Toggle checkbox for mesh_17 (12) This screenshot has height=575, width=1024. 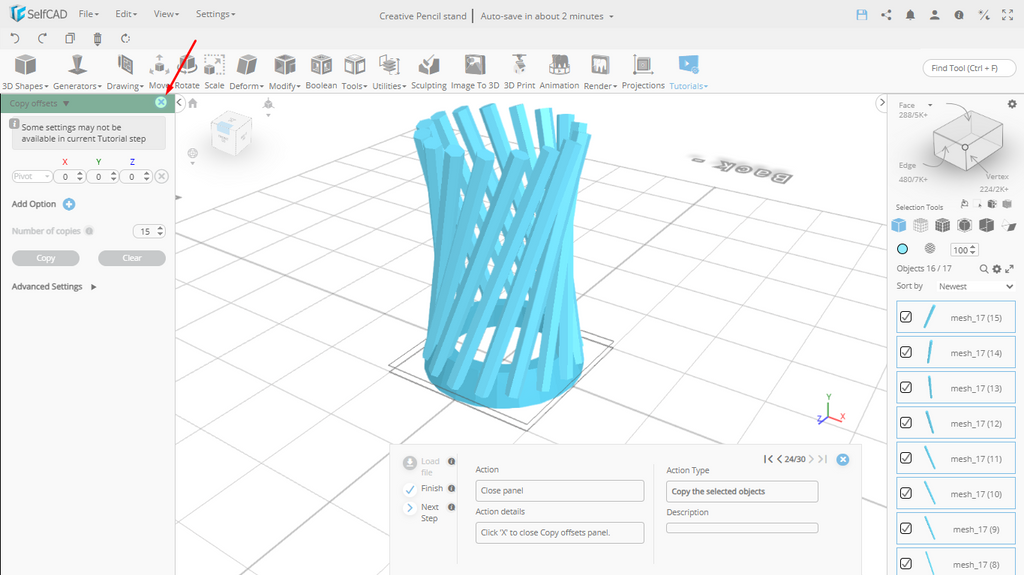tap(906, 423)
